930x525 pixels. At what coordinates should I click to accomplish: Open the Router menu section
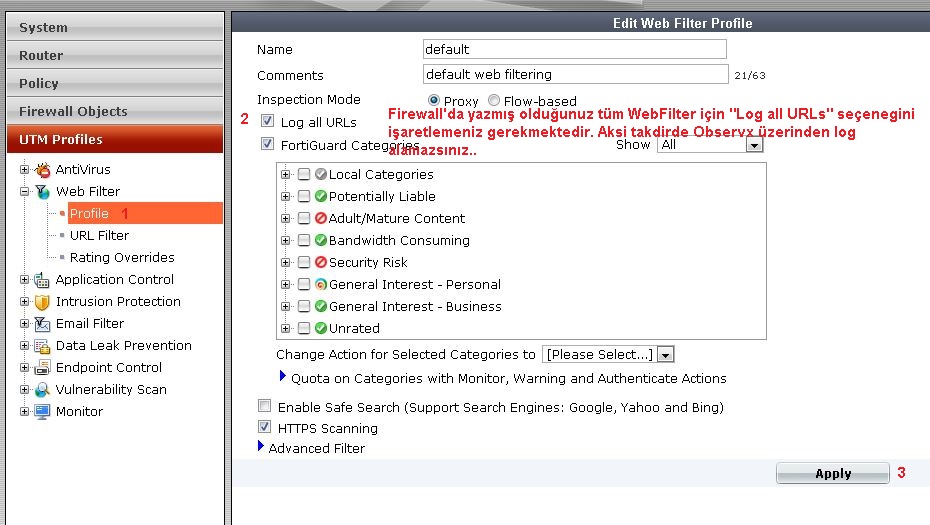pyautogui.click(x=115, y=55)
